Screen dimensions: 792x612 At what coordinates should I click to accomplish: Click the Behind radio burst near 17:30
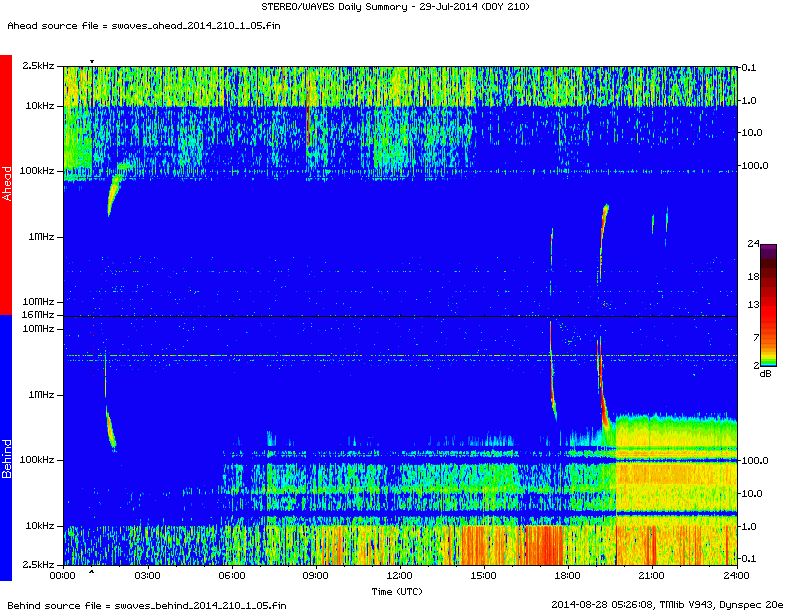tap(553, 371)
